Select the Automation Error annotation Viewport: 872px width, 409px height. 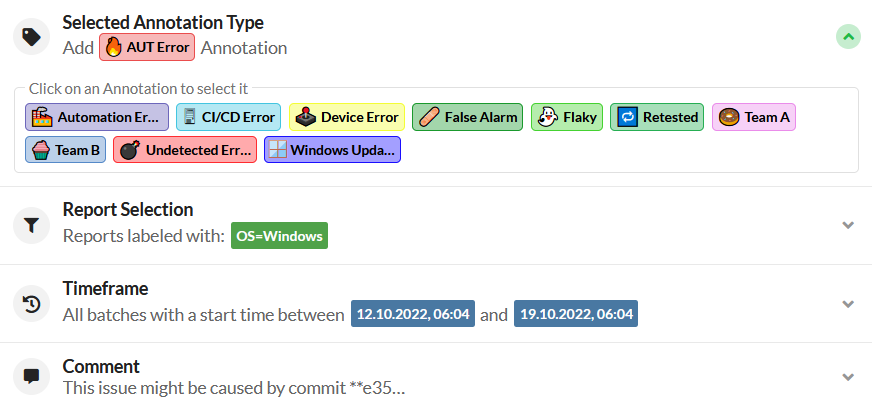tap(97, 117)
